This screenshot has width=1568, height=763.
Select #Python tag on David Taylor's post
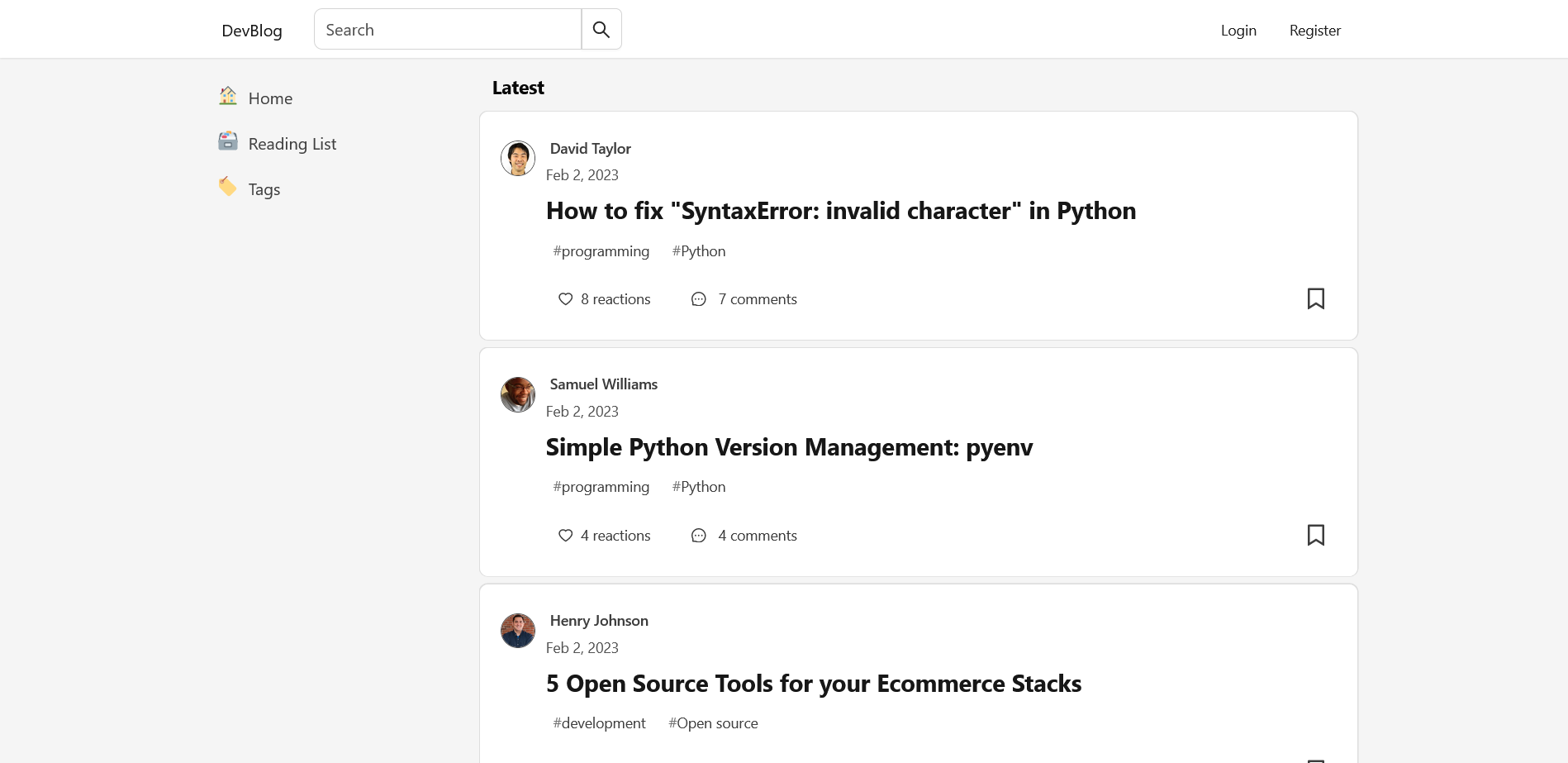(x=699, y=251)
